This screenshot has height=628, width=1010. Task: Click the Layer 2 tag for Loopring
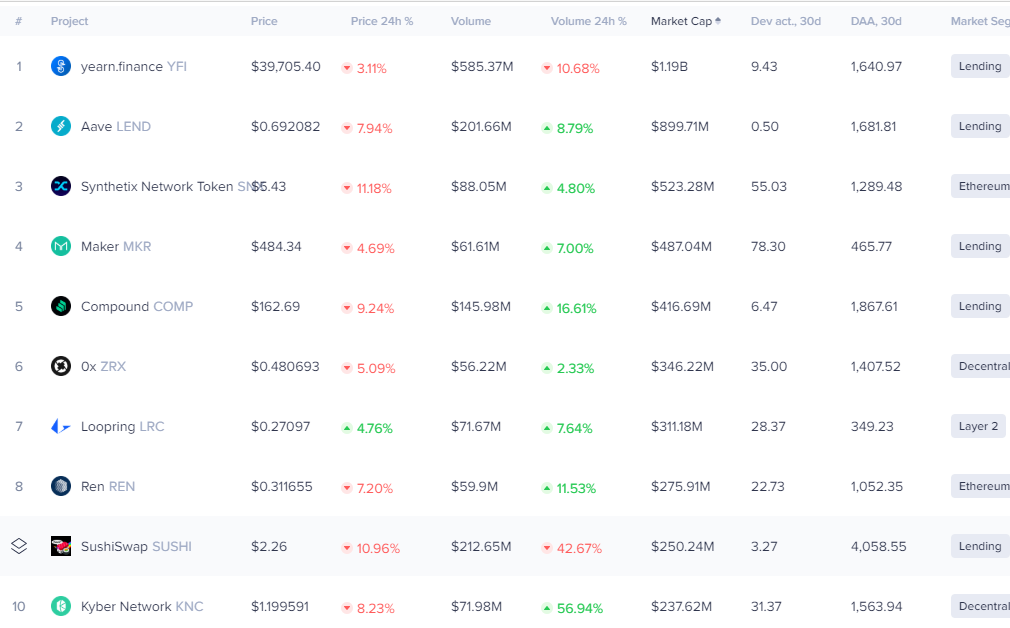point(978,426)
